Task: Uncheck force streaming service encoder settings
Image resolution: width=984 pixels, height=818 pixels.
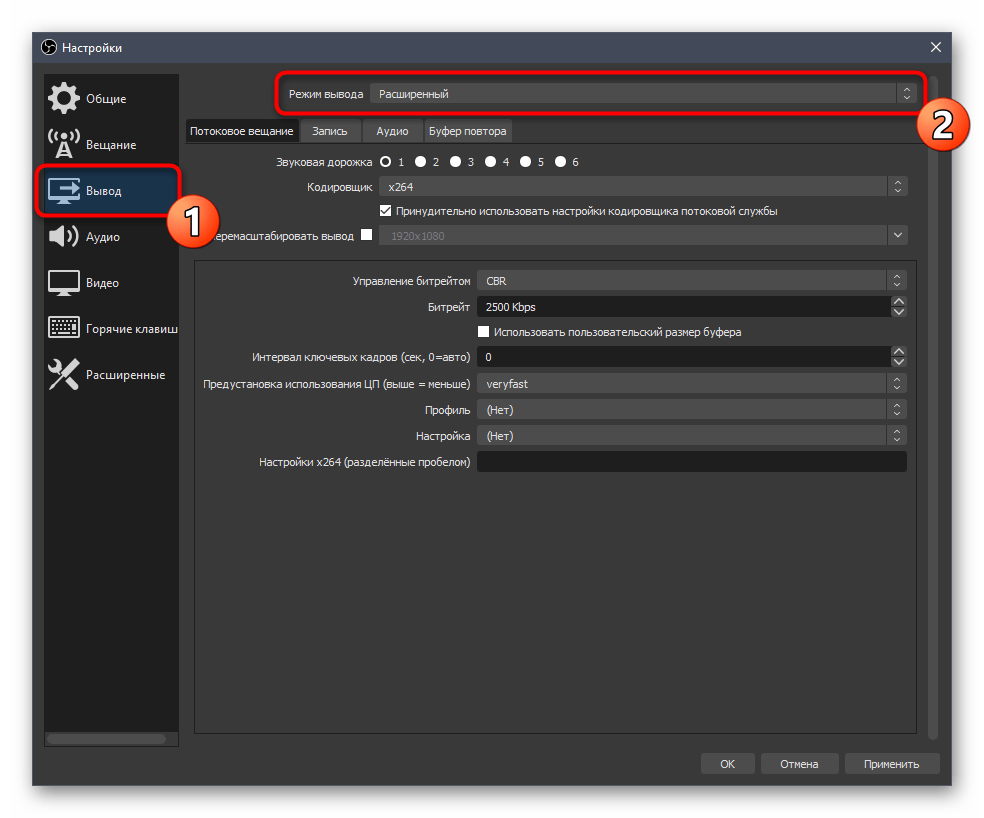Action: point(386,211)
